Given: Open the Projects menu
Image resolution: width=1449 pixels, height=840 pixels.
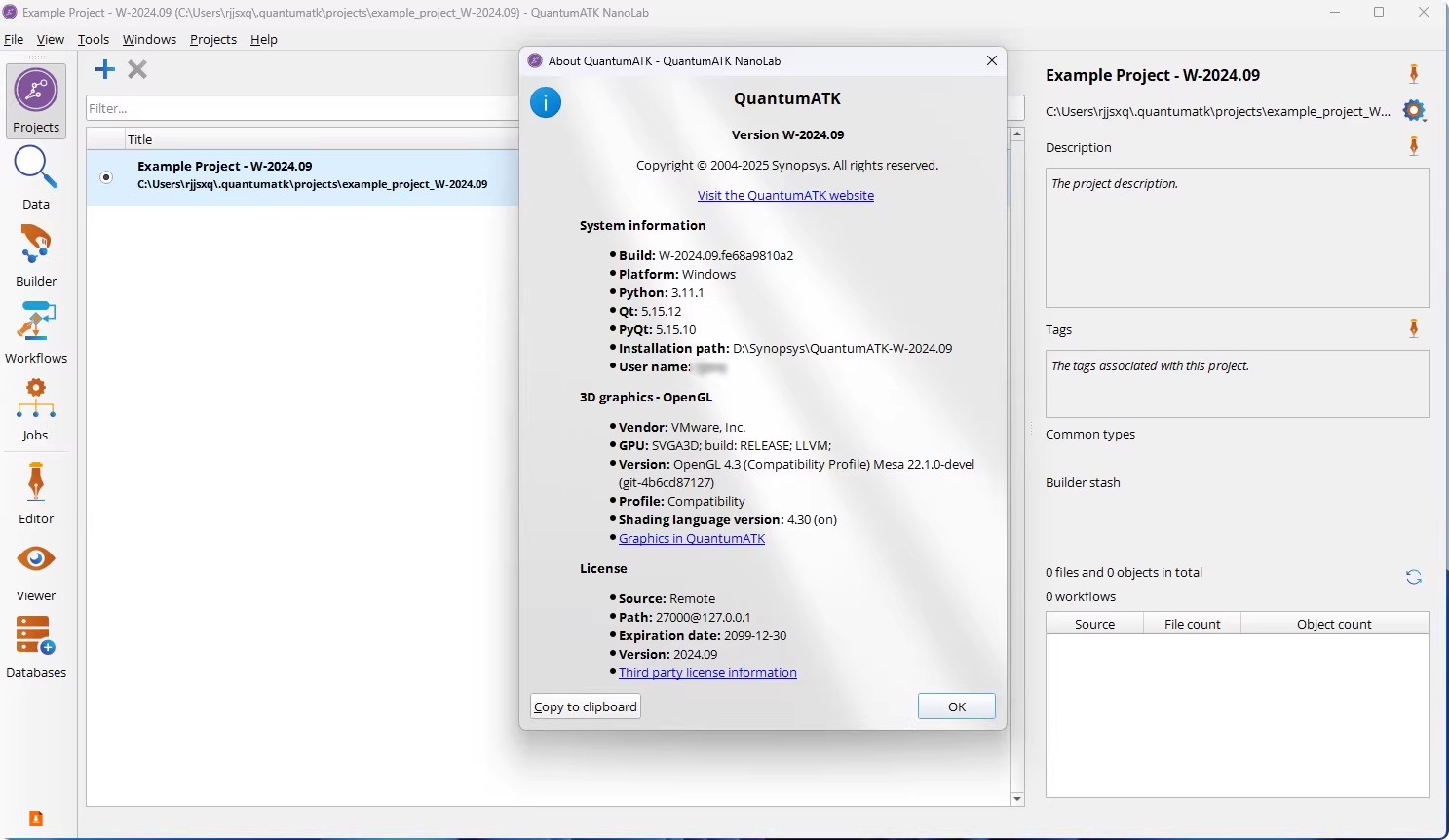Looking at the screenshot, I should coord(213,39).
